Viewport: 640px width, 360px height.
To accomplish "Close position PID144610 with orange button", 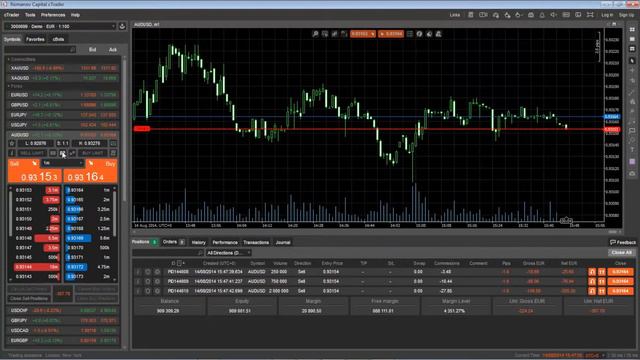I will coord(620,291).
